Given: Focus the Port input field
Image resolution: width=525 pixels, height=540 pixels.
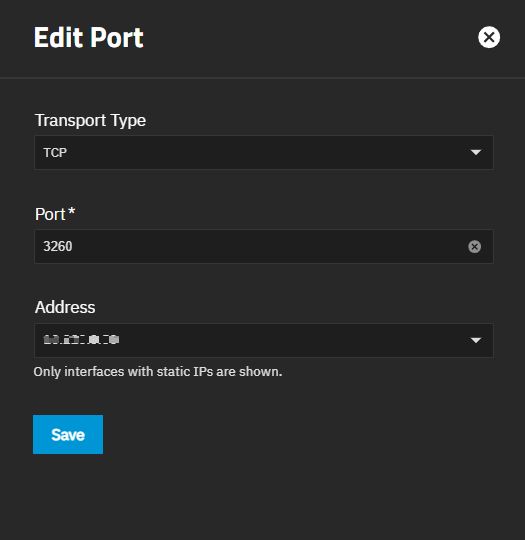Looking at the screenshot, I should (264, 247).
